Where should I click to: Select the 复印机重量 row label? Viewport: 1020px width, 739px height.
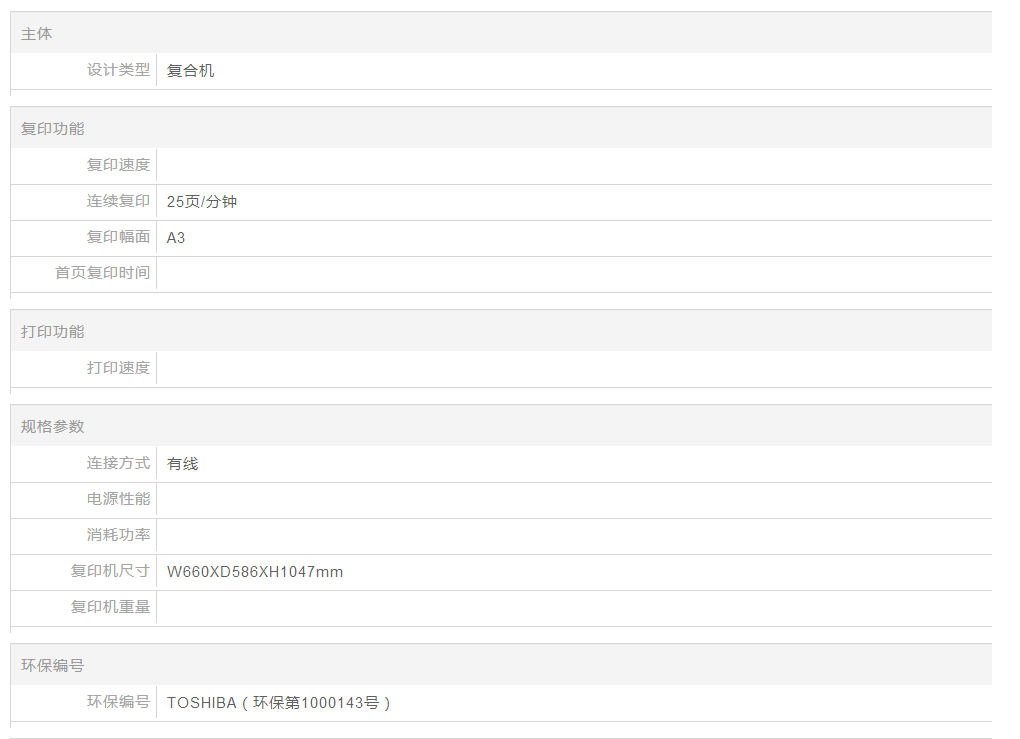[x=110, y=607]
